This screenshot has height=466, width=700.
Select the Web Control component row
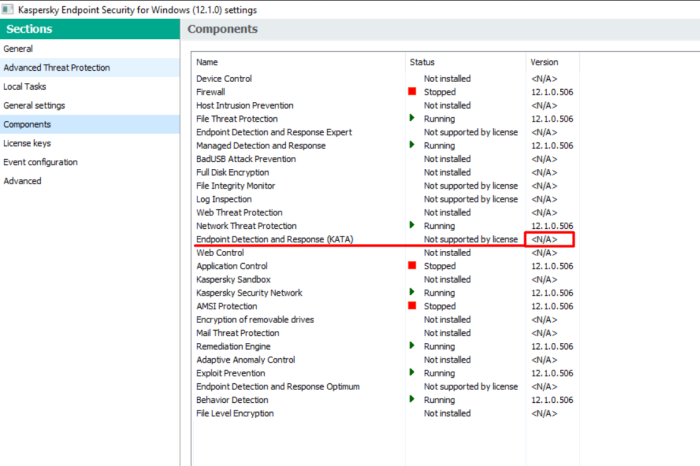(x=220, y=253)
